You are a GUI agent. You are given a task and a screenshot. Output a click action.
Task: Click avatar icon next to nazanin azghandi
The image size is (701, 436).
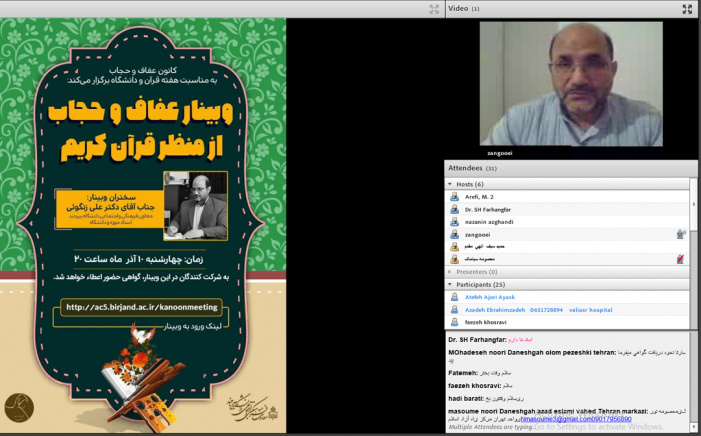coord(454,222)
